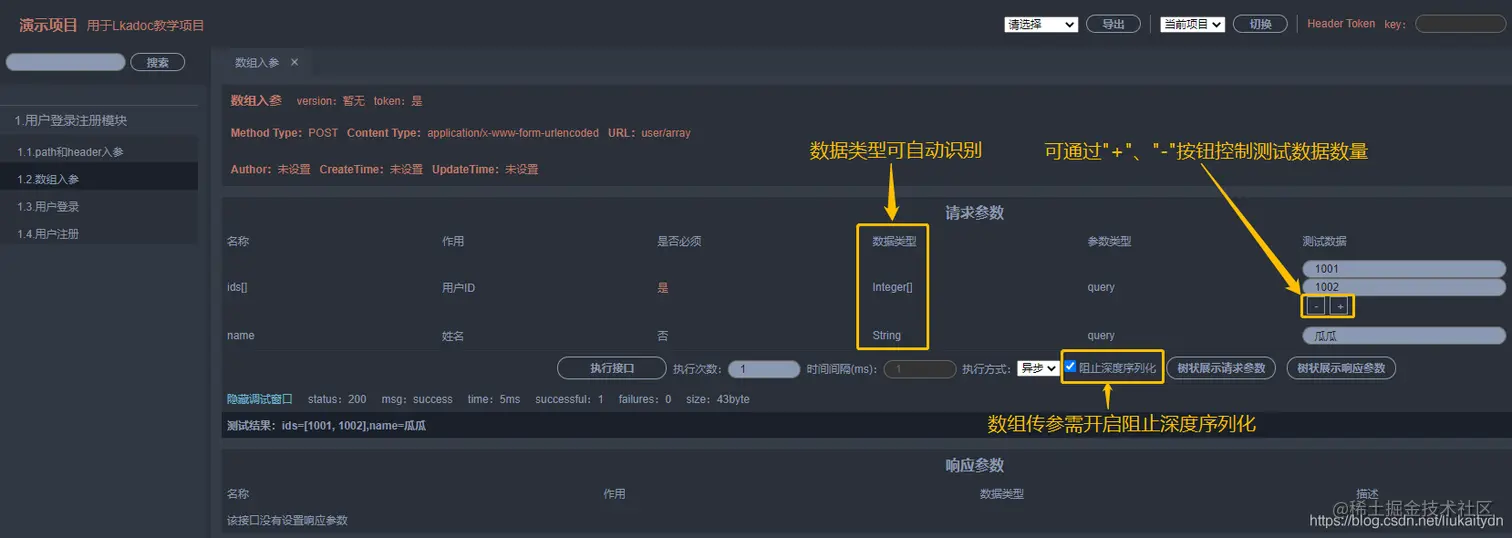Image resolution: width=1512 pixels, height=538 pixels.
Task: Click ids[] parameter name cell
Action: point(237,287)
